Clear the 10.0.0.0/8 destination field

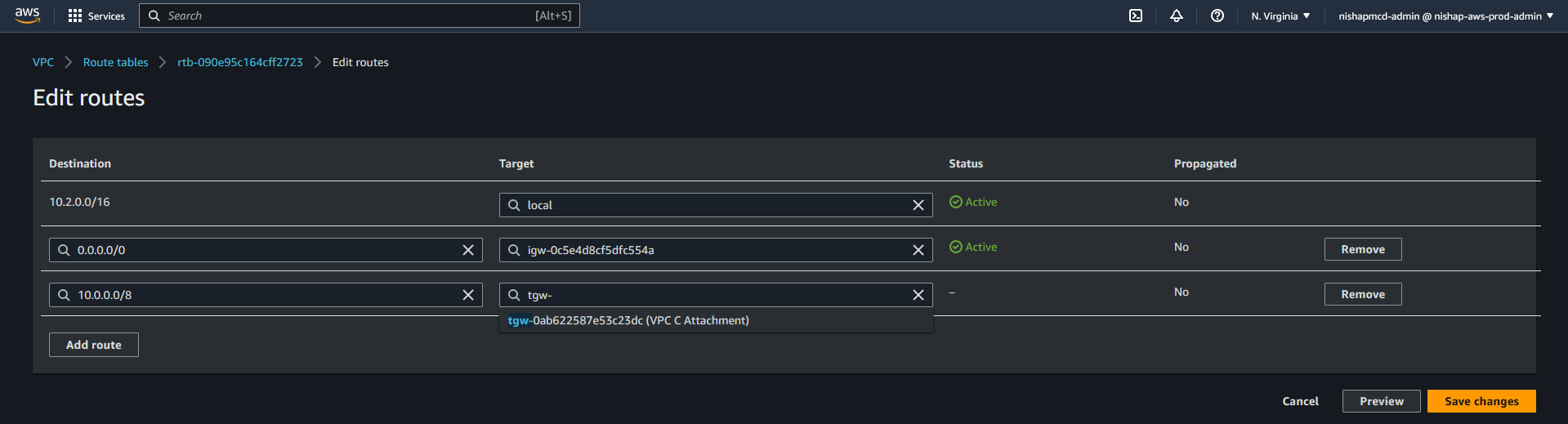467,295
